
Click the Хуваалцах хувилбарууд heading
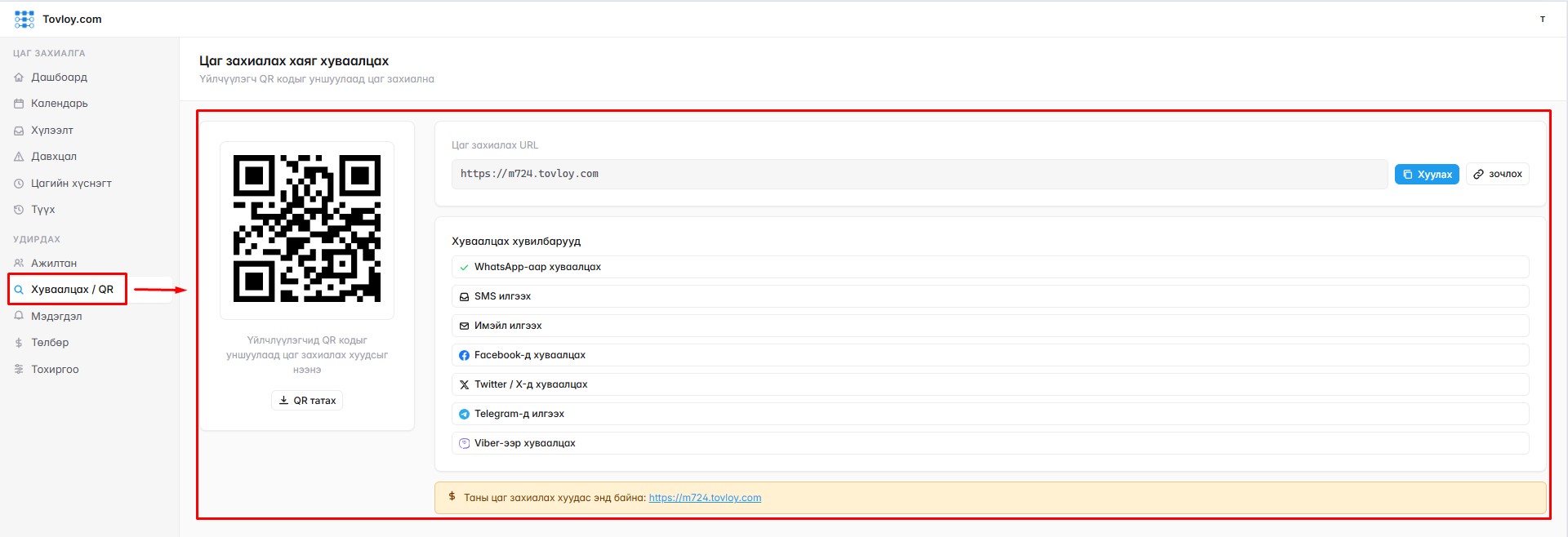516,242
